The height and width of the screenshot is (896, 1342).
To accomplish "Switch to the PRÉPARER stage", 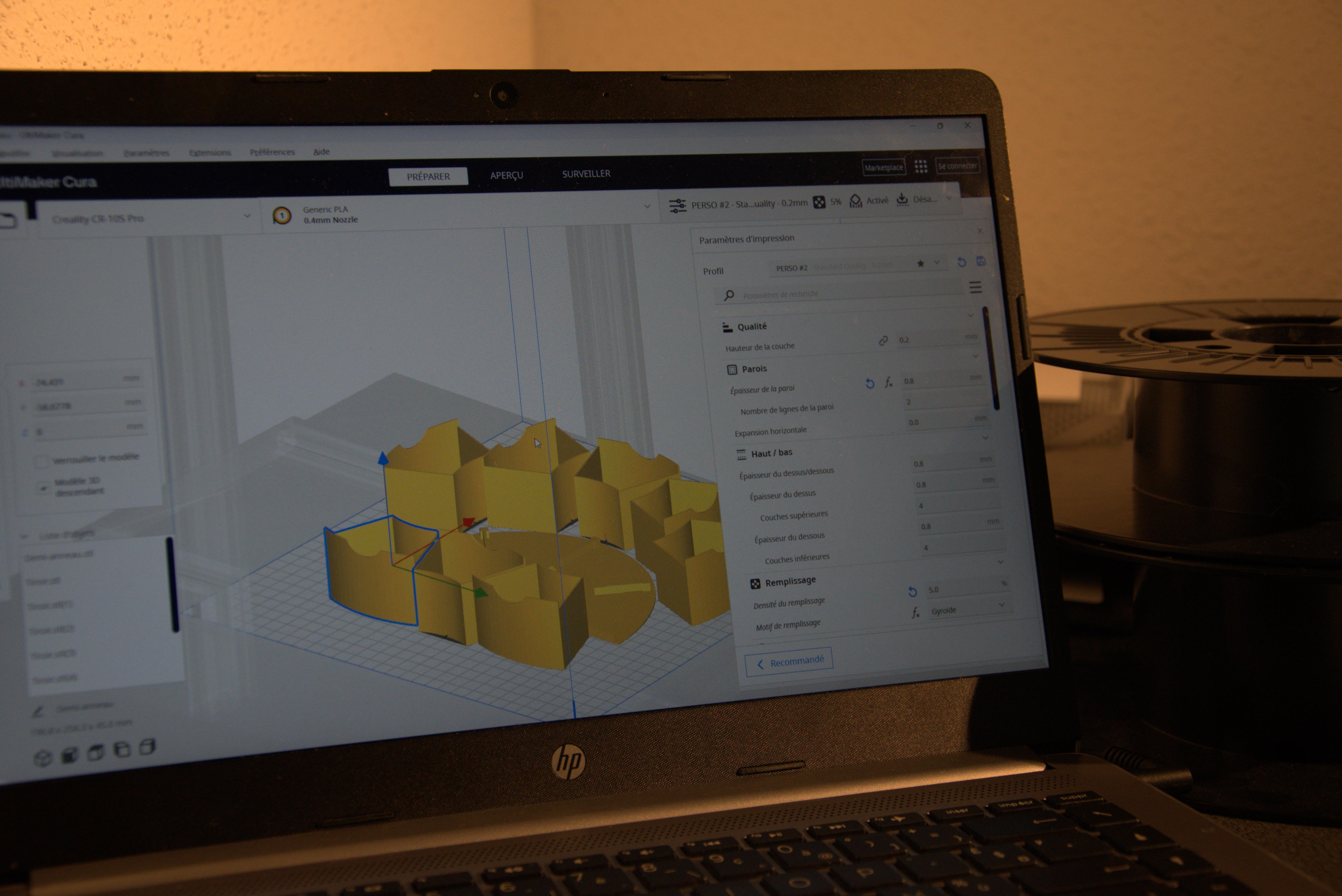I will tap(429, 176).
